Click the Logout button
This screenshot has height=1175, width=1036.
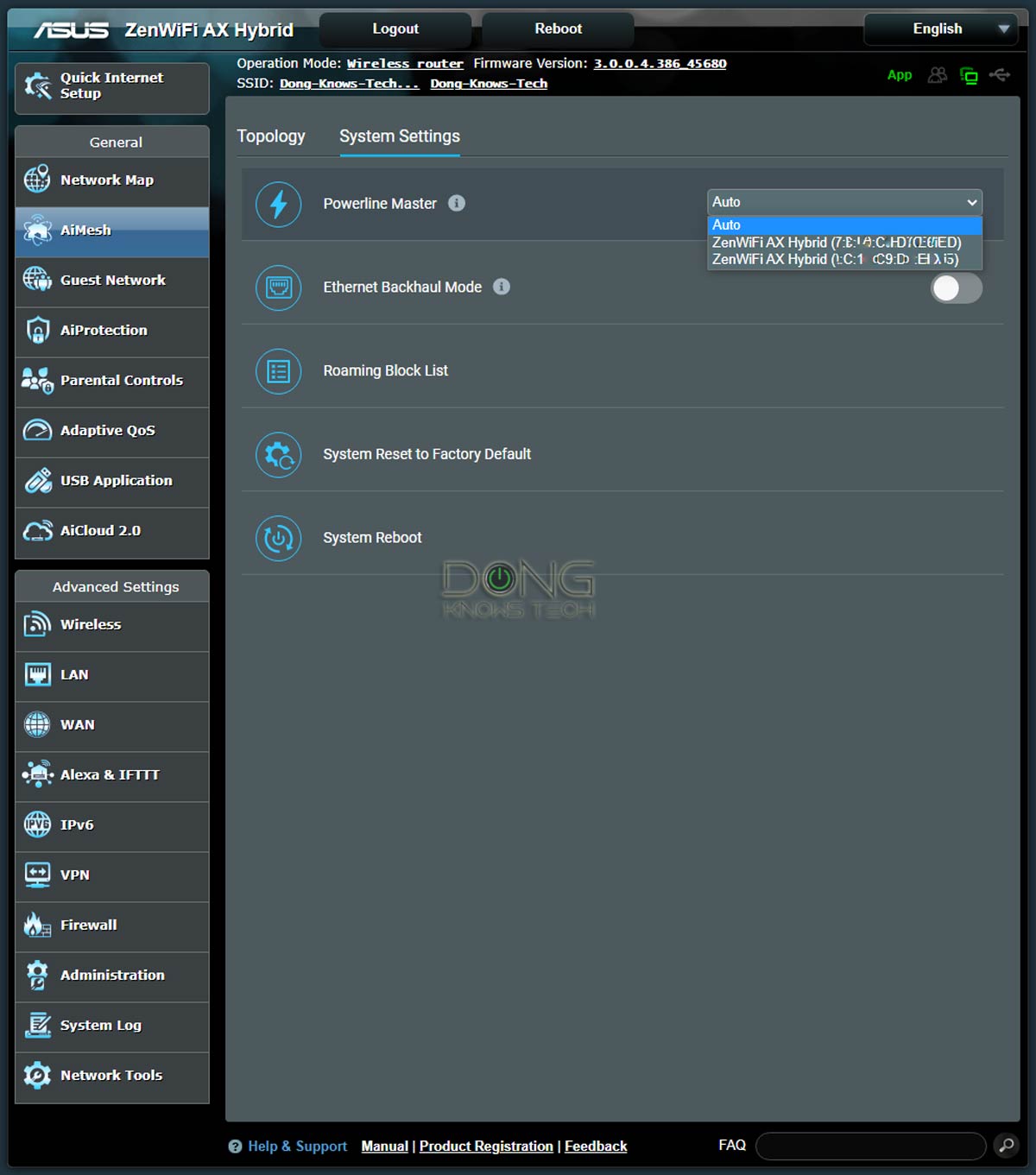click(x=395, y=28)
